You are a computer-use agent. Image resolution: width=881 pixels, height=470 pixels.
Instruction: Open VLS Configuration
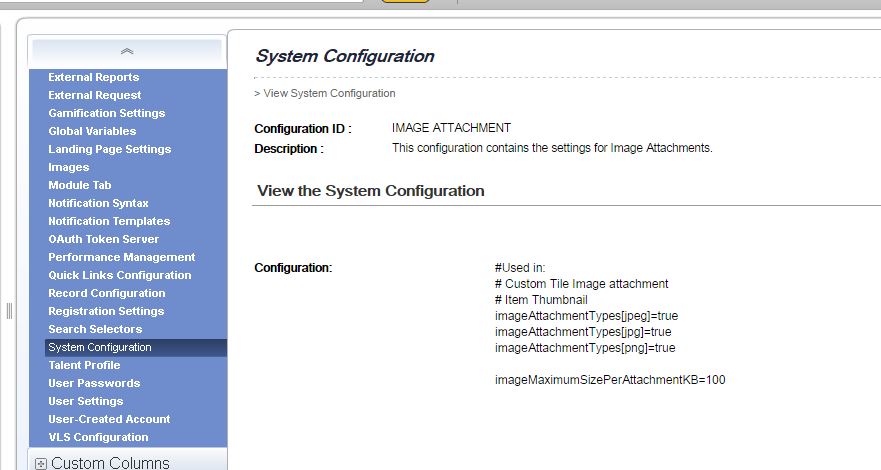click(98, 437)
